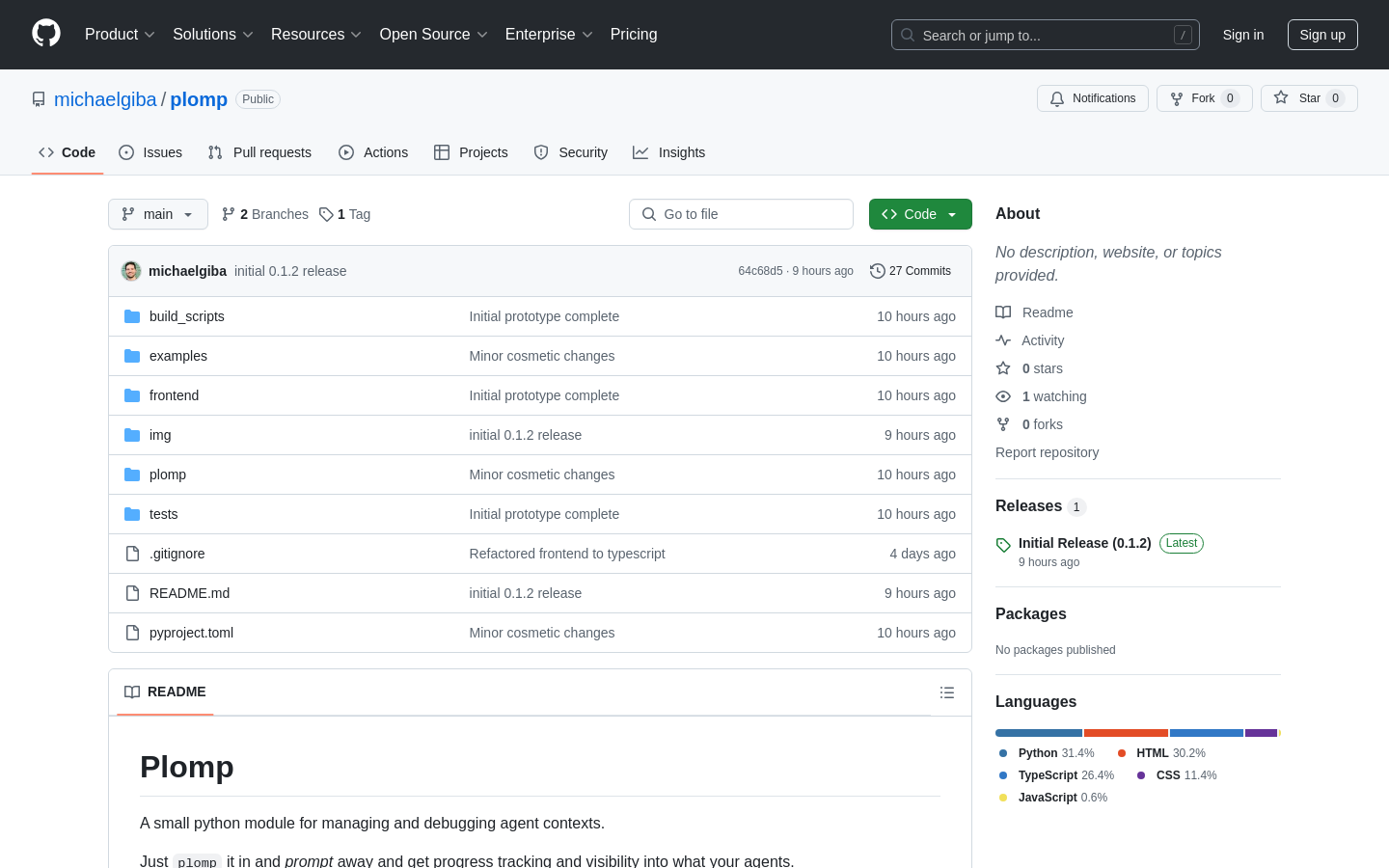Switch to the Pull requests tab
This screenshot has height=868, width=1389.
coord(259,152)
